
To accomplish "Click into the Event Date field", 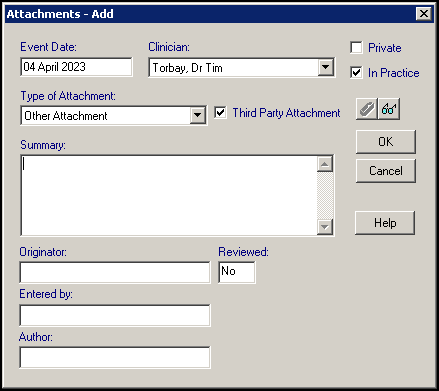I will point(76,67).
